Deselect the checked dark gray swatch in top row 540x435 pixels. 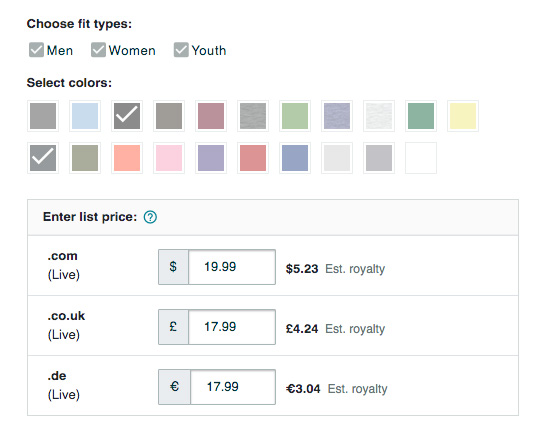127,116
